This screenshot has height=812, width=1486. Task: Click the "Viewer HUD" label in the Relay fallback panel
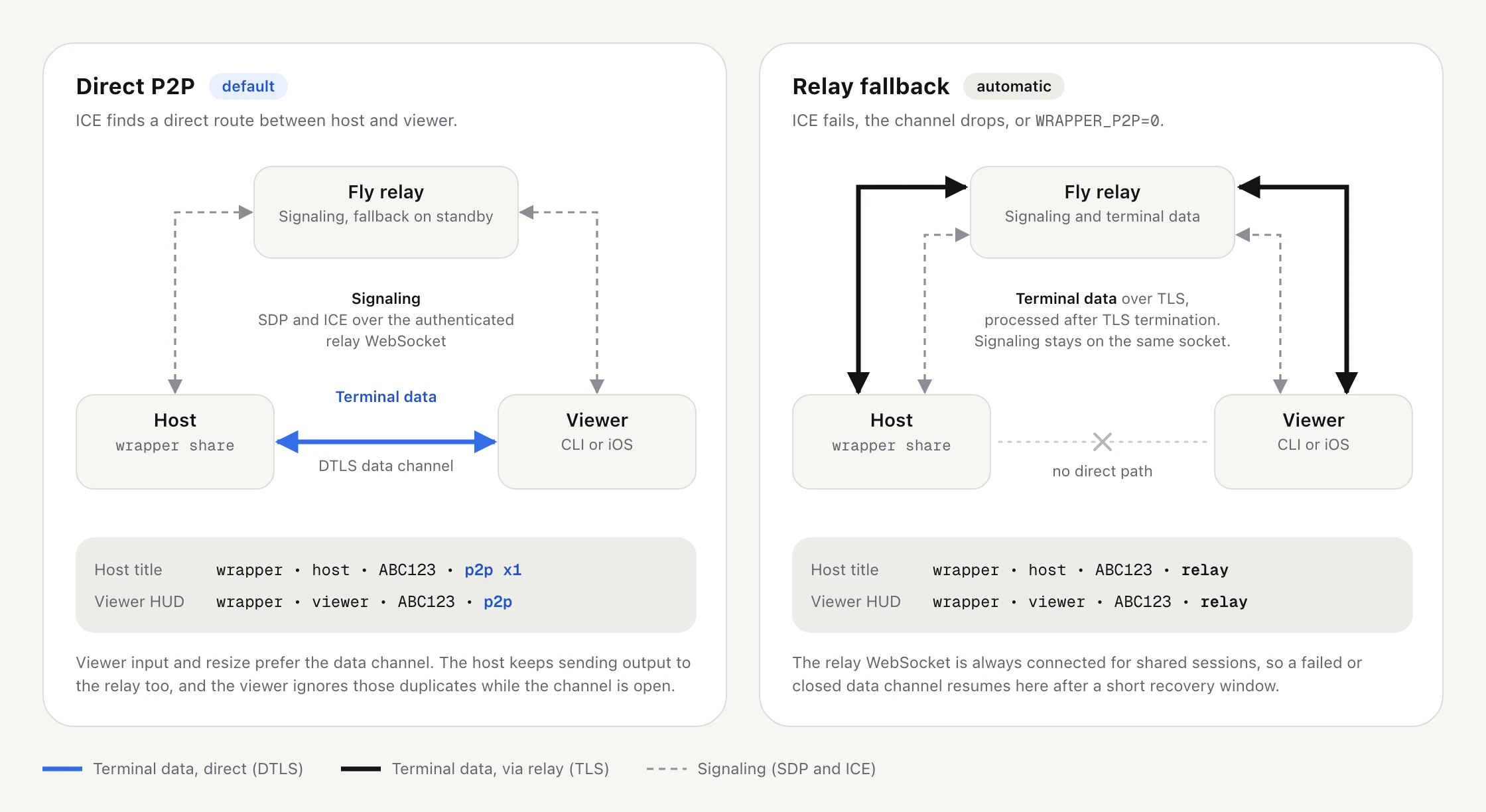pos(856,602)
